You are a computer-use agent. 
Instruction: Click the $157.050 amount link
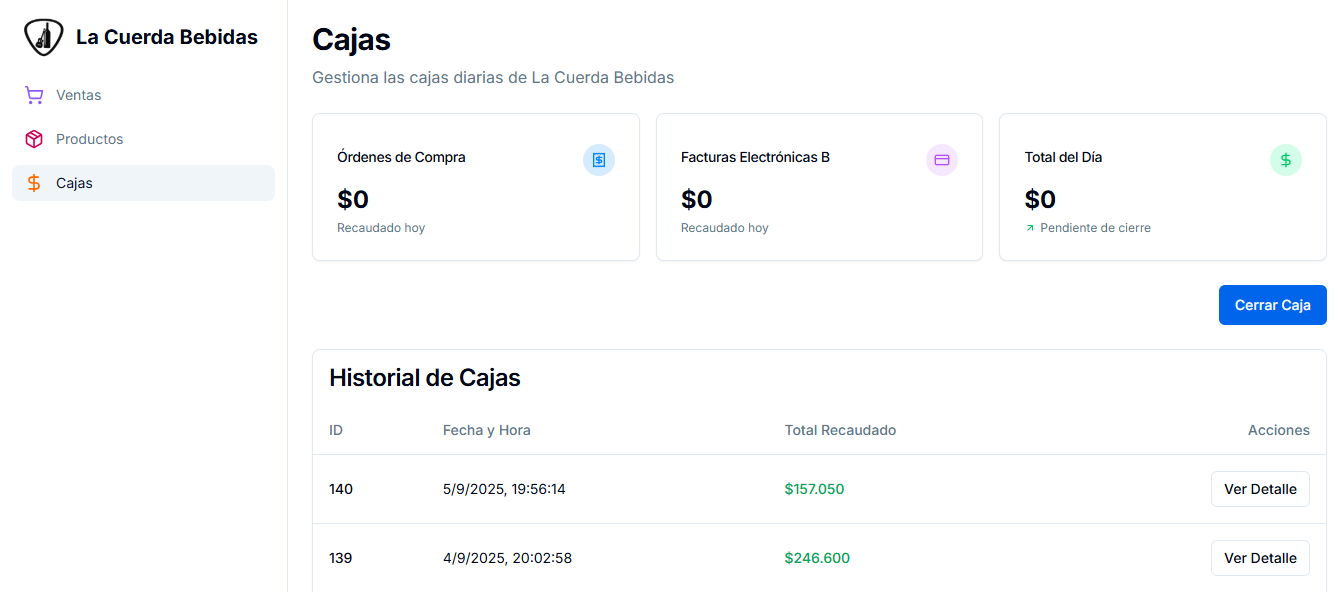815,489
